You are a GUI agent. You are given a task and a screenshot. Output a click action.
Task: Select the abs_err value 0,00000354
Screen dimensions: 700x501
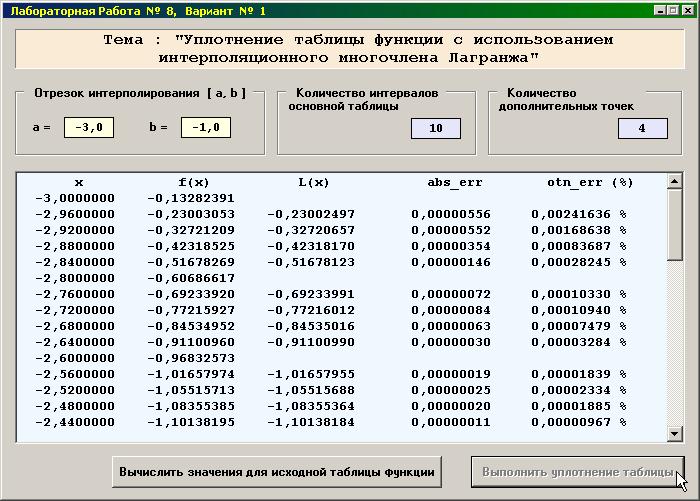point(451,246)
